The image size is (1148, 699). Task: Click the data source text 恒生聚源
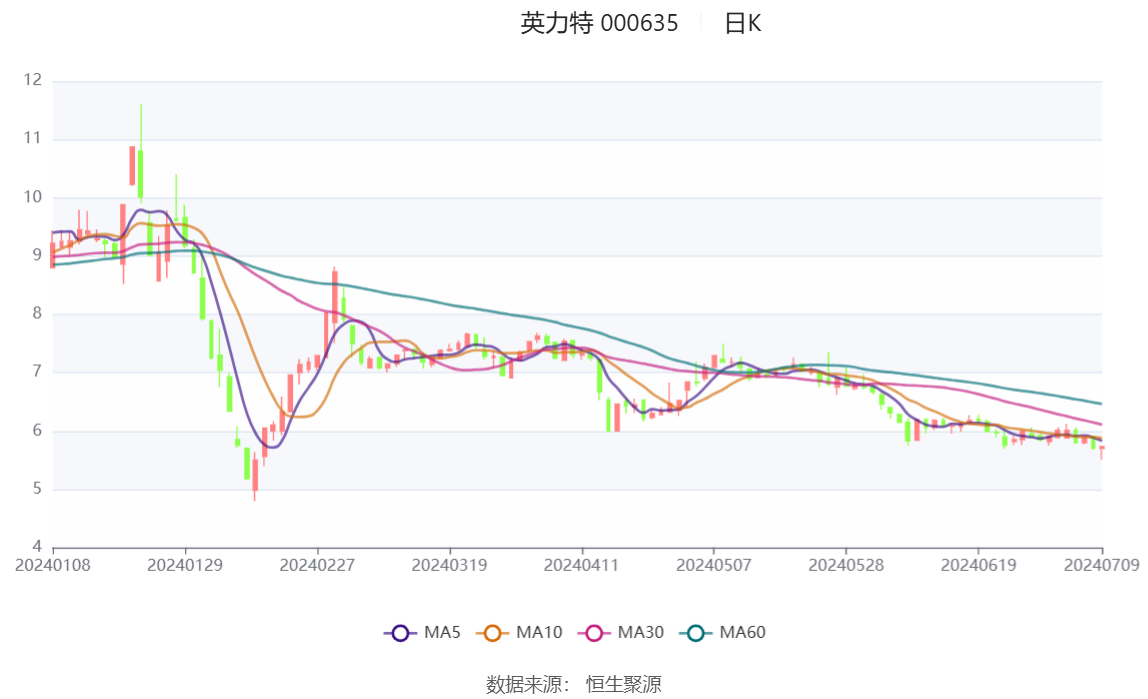(623, 684)
